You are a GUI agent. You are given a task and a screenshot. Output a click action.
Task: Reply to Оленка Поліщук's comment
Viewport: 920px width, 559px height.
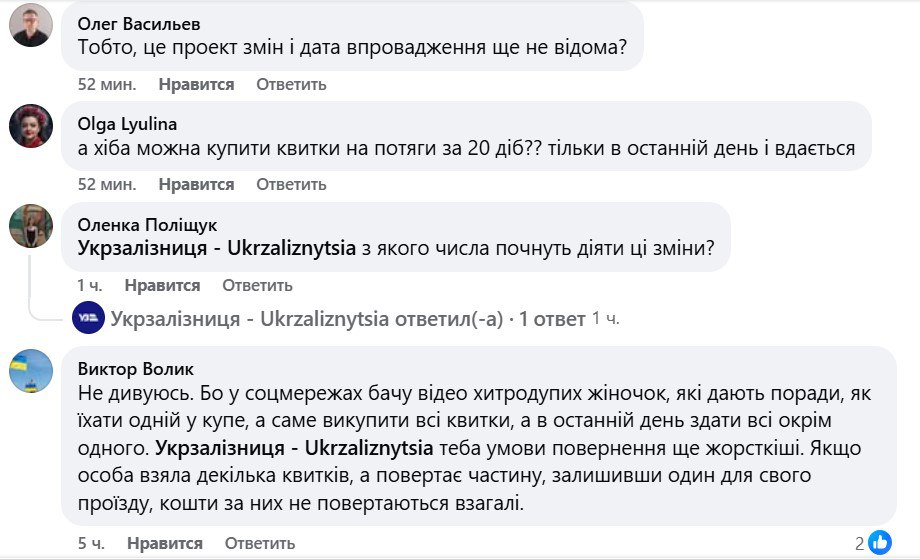(257, 285)
